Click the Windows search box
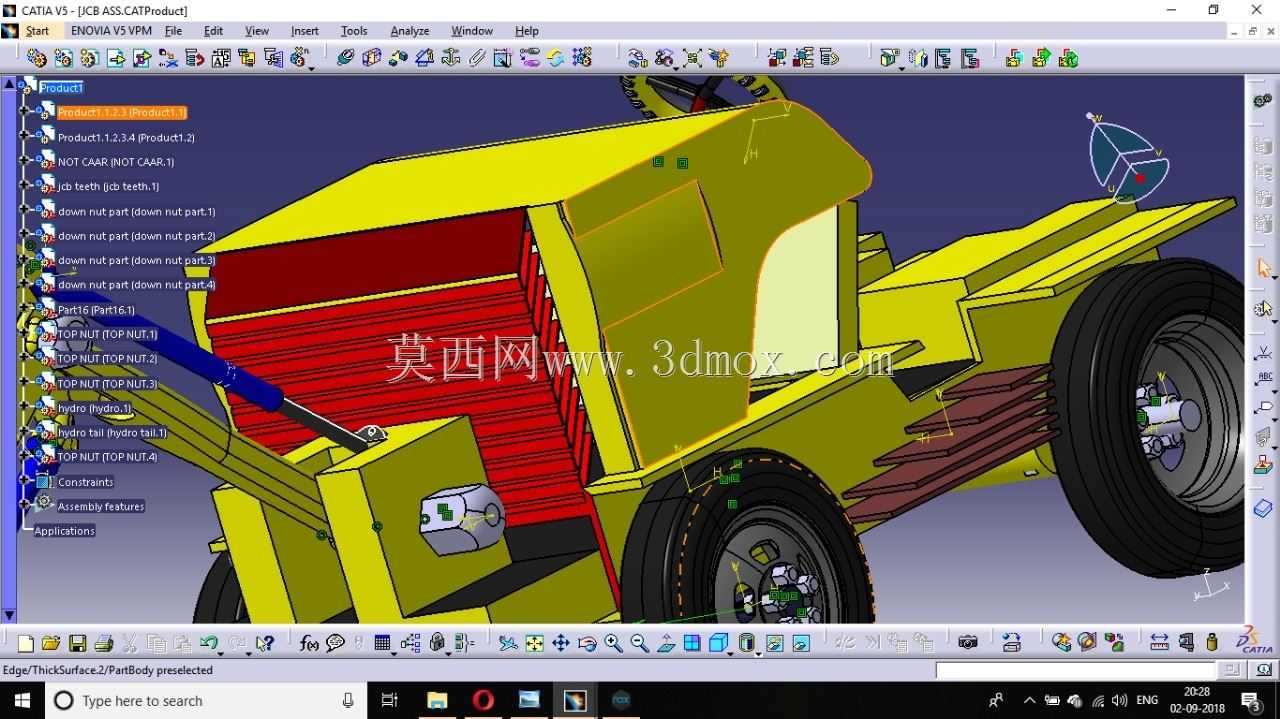 (x=205, y=701)
